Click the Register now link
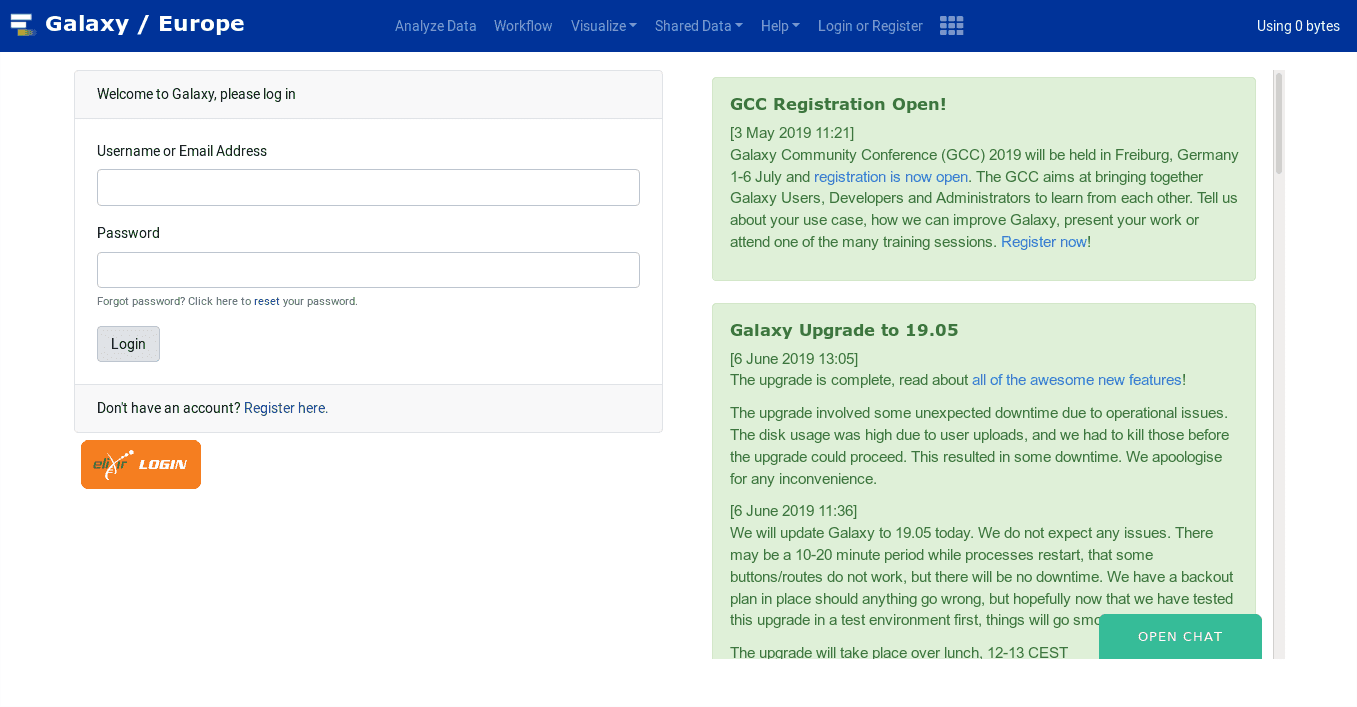 coord(1043,242)
